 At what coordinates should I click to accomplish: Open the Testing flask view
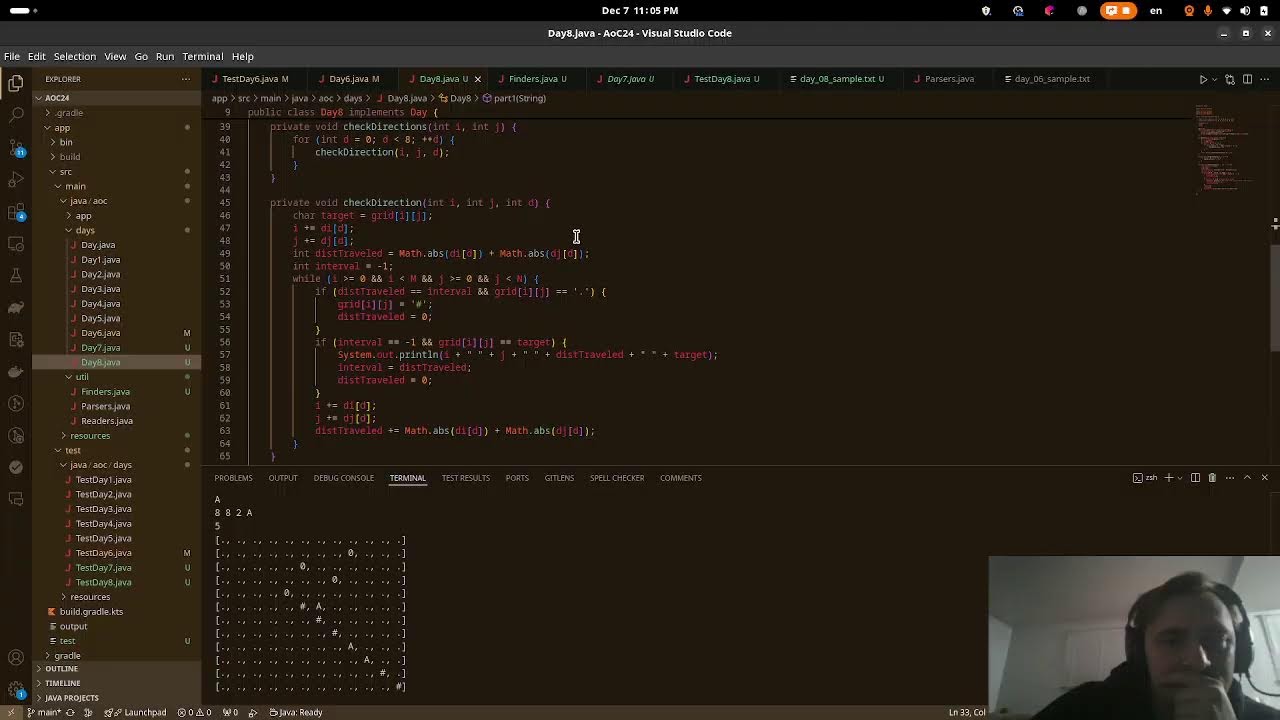pyautogui.click(x=15, y=275)
